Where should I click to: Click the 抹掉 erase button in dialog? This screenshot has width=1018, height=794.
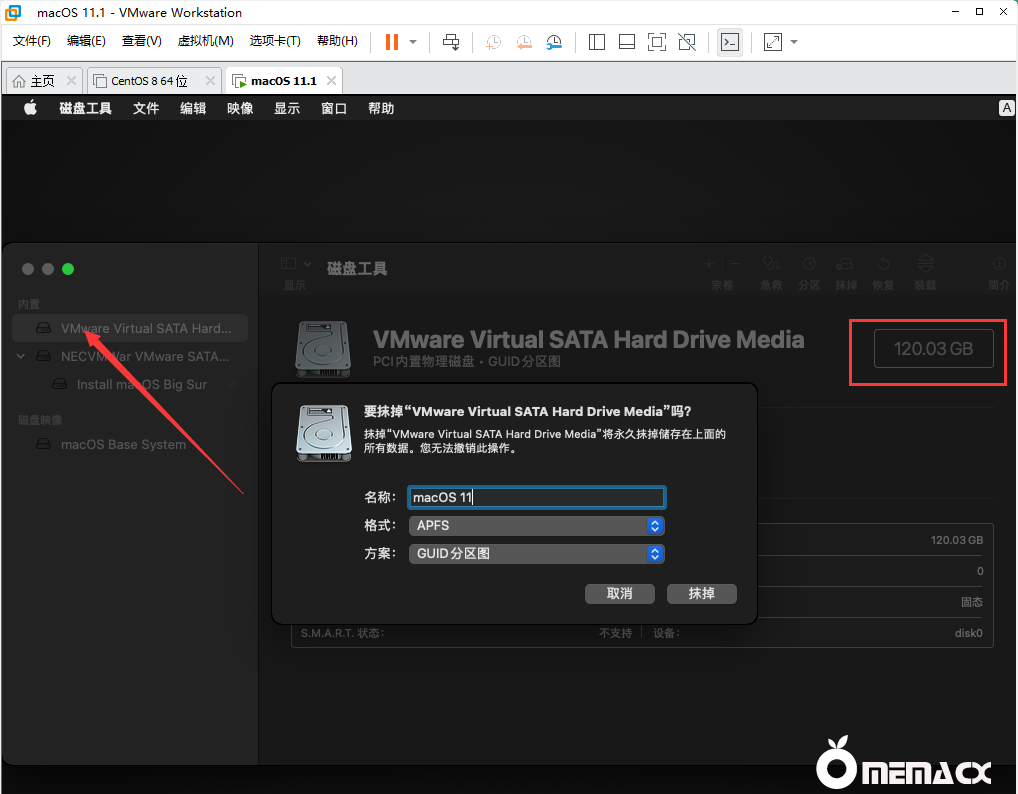pos(701,593)
